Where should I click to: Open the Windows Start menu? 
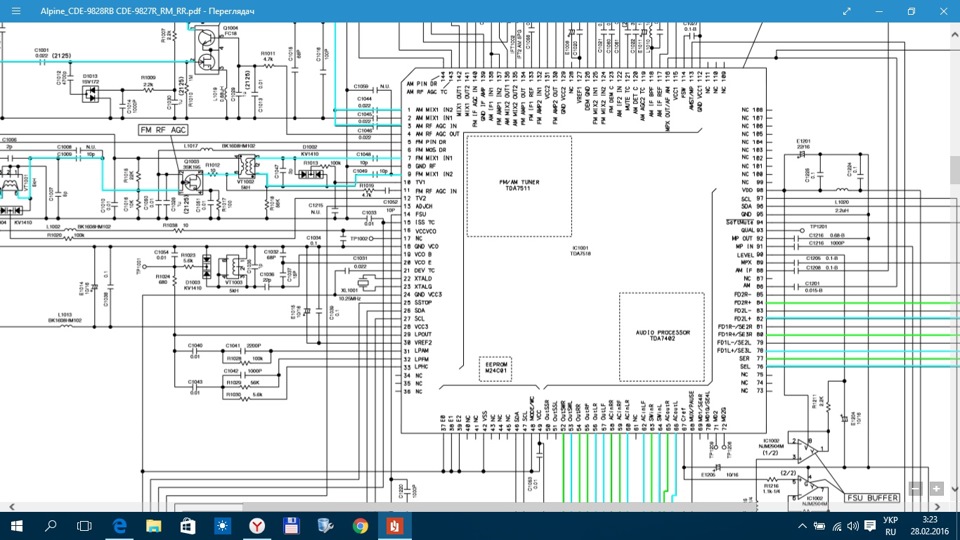pyautogui.click(x=17, y=526)
